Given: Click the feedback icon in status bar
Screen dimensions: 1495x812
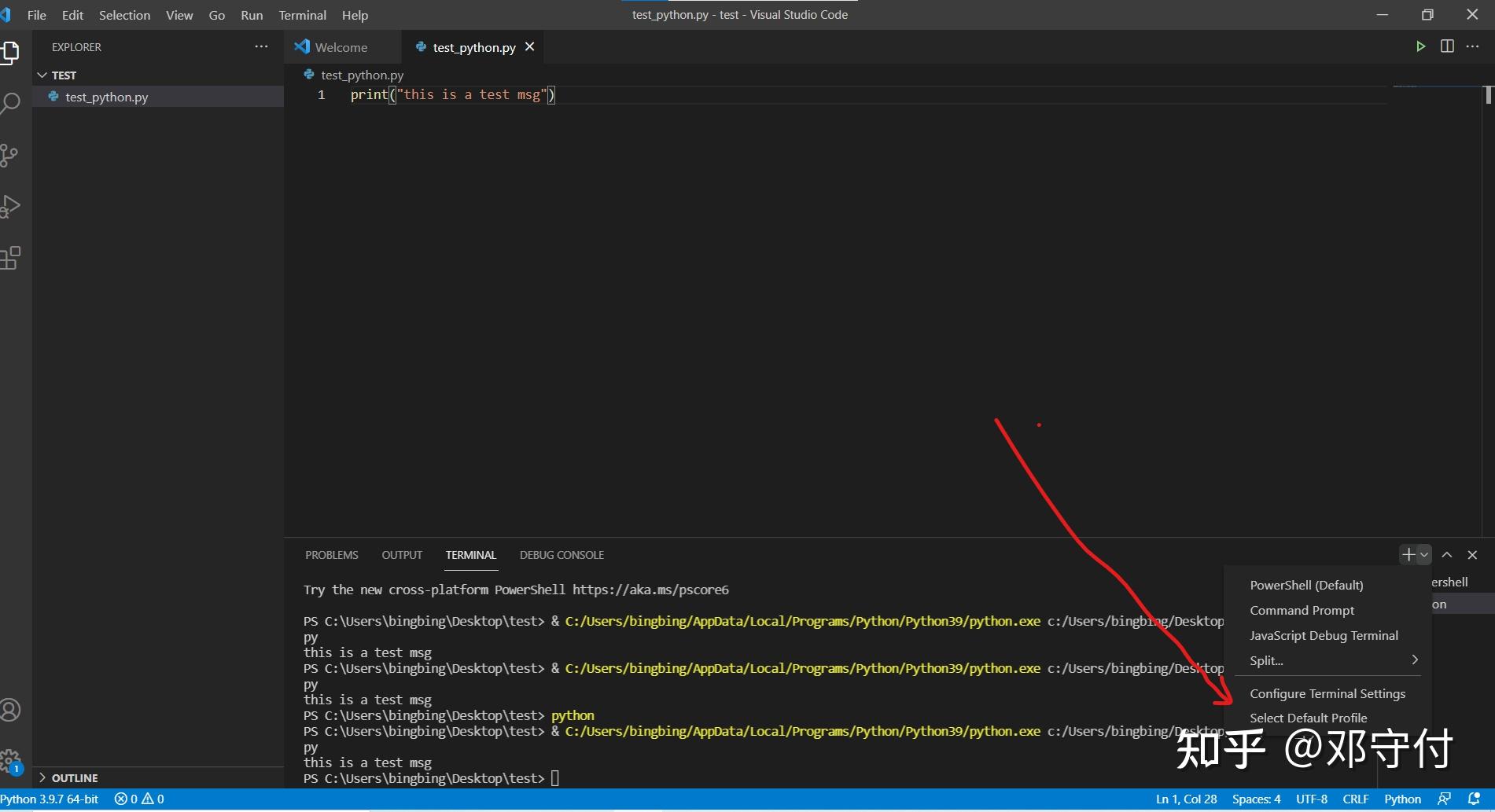Looking at the screenshot, I should (x=1445, y=799).
